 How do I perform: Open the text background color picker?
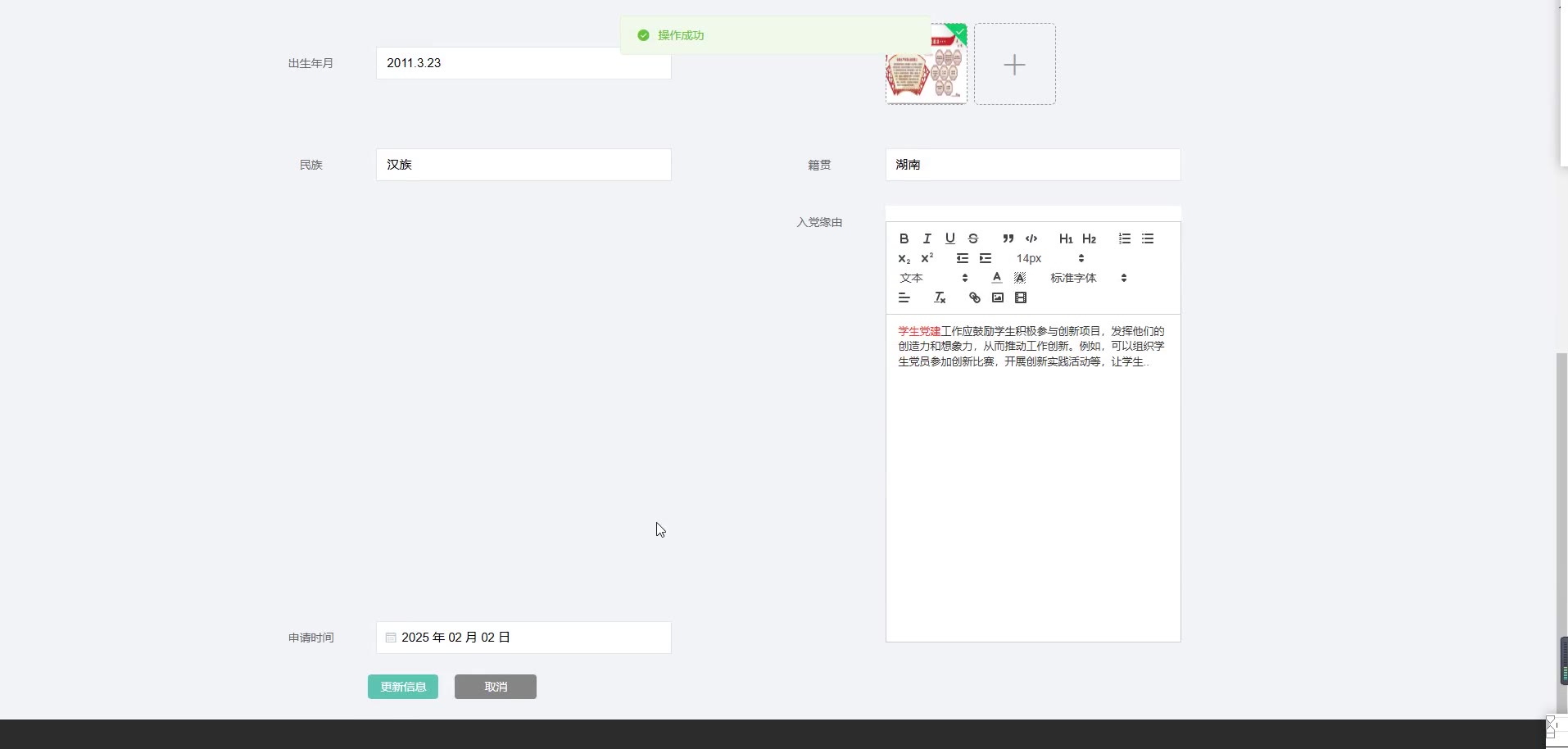click(1020, 278)
